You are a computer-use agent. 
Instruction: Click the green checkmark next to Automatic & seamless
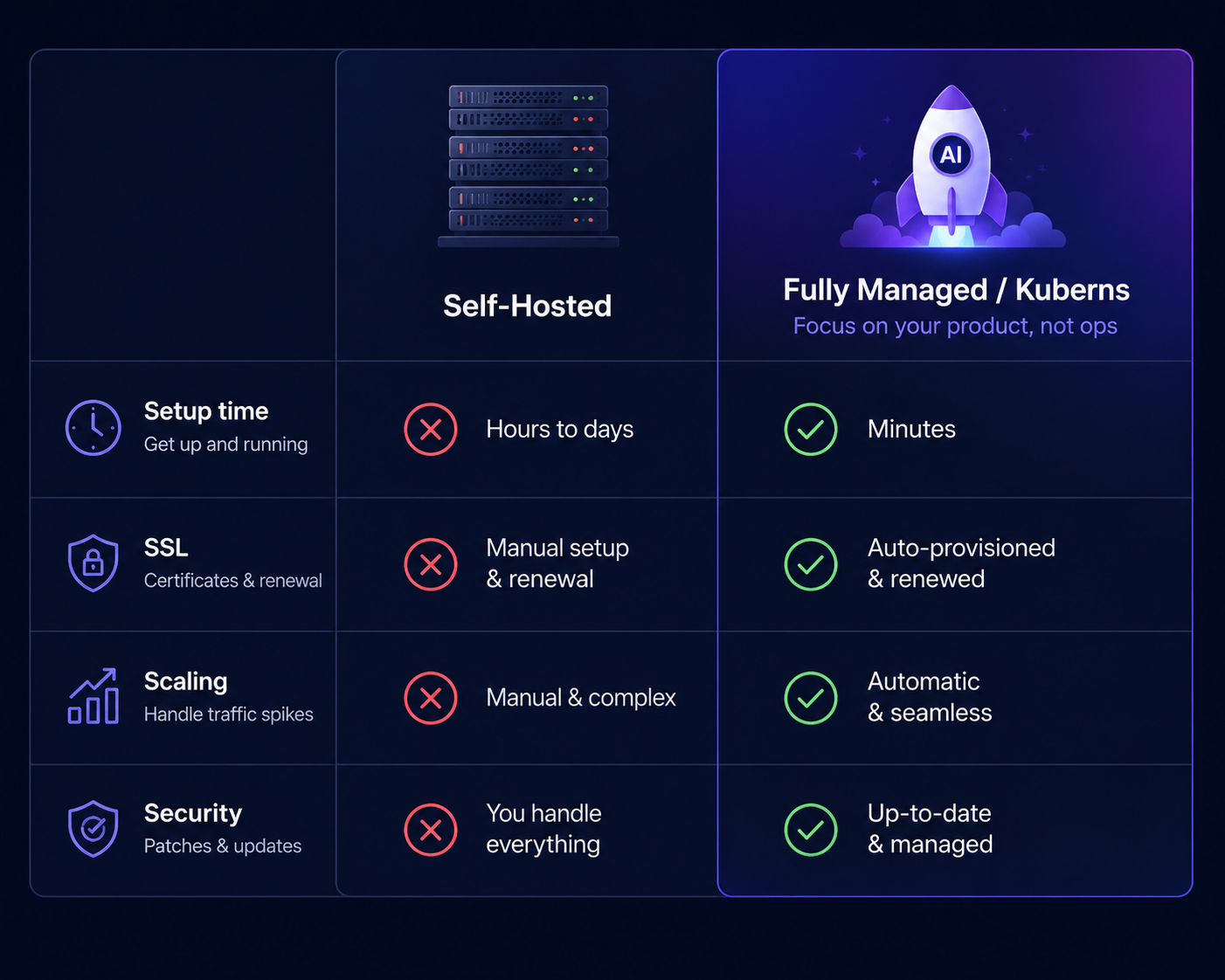(811, 698)
